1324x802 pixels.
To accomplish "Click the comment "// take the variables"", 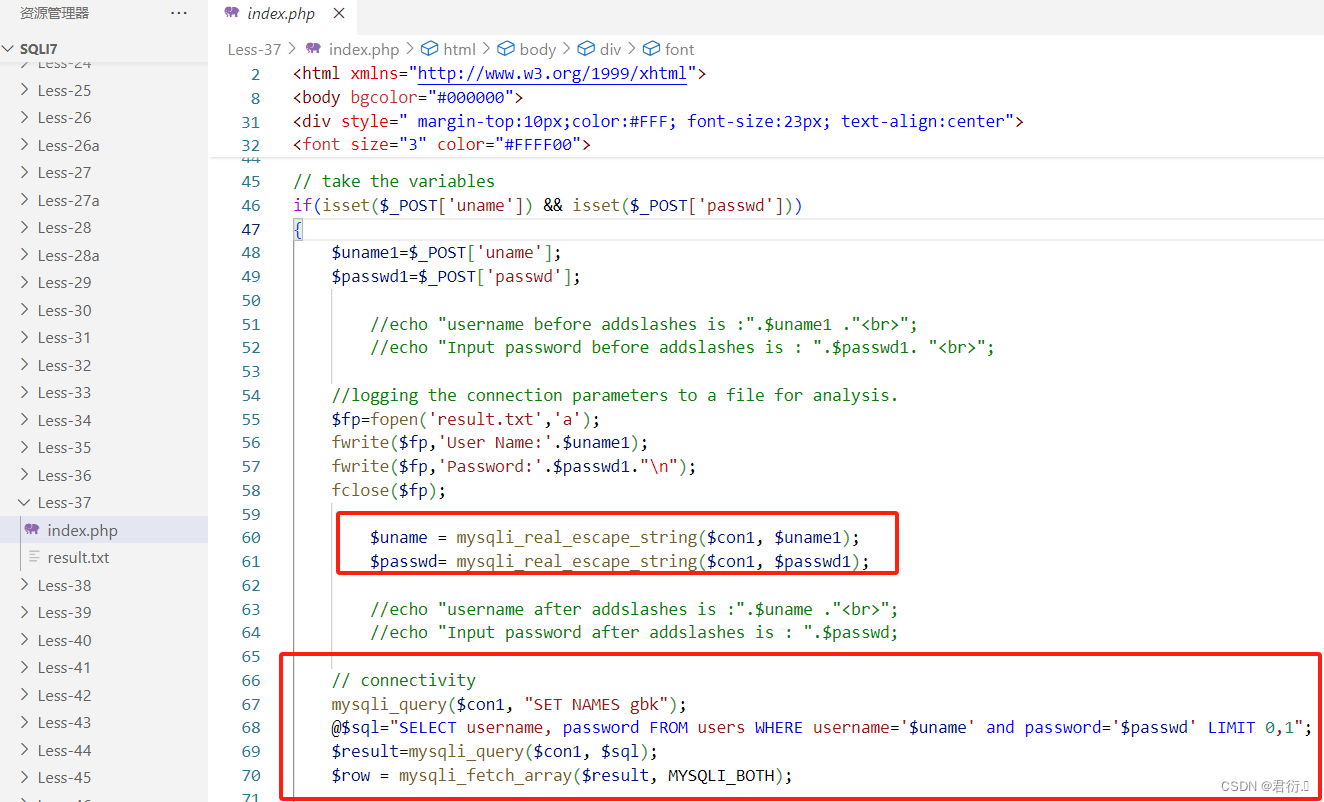I will tap(394, 181).
